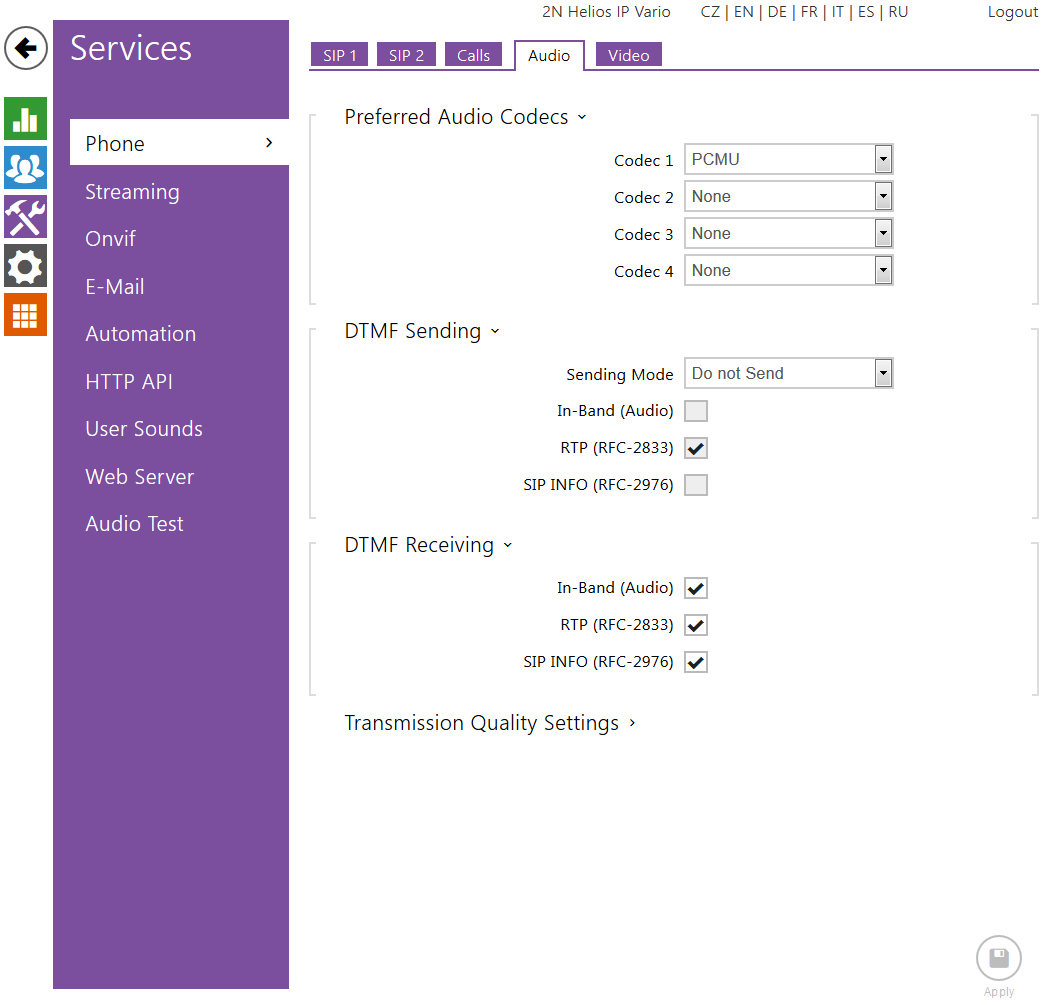Open Streaming in the Services menu
Screen dimensions: 1043x1005
[x=132, y=192]
